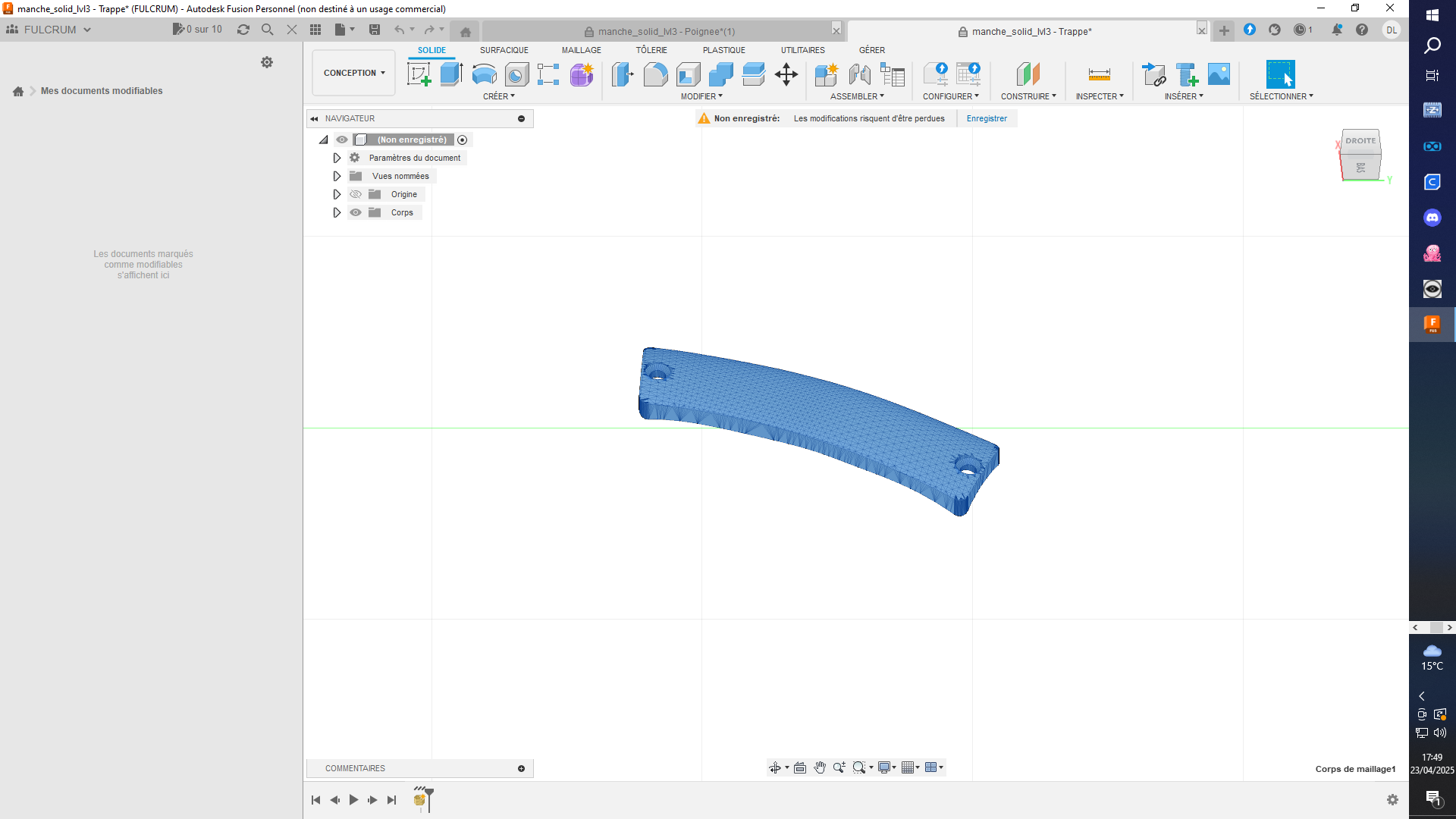Select the Joint tool

point(859,74)
